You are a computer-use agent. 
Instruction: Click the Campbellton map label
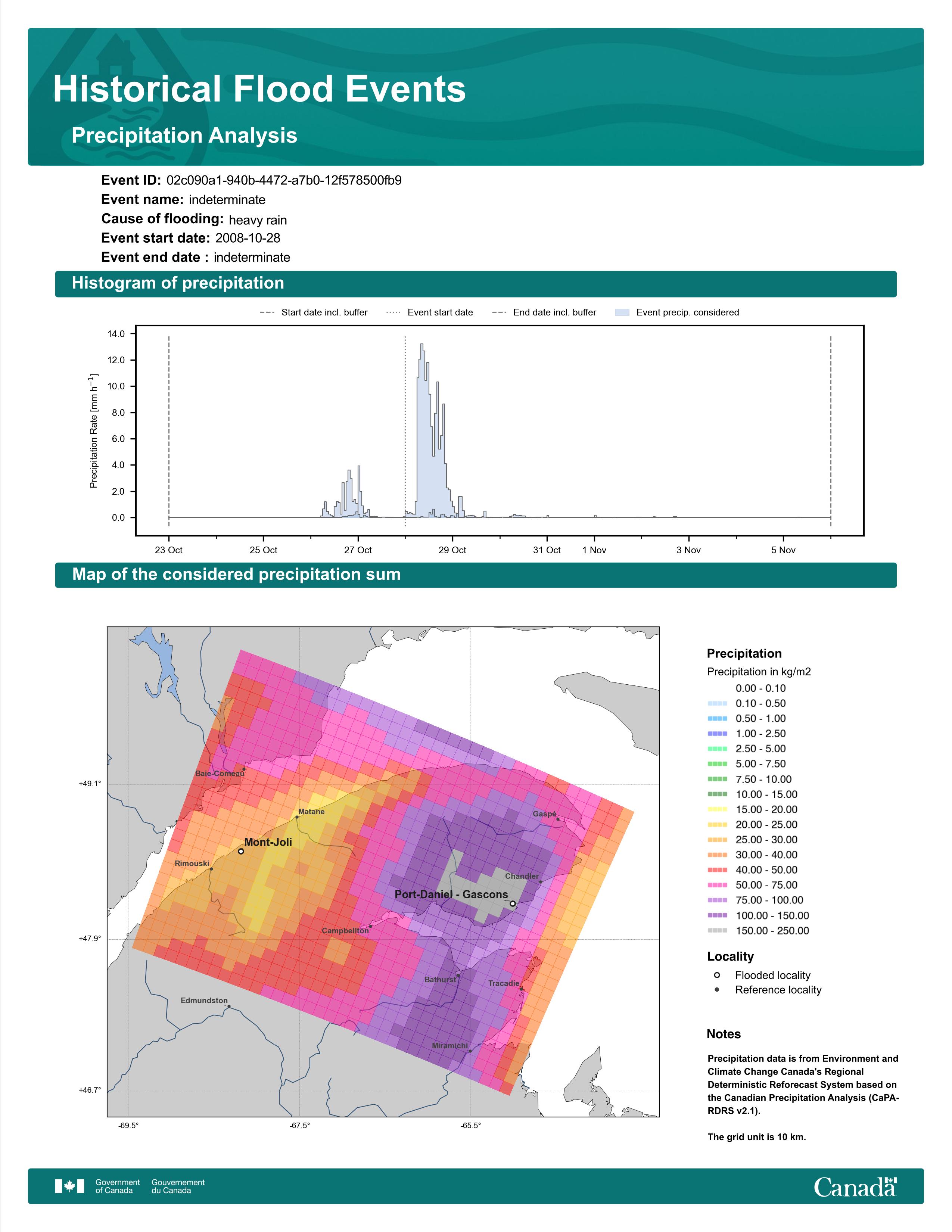[x=345, y=931]
